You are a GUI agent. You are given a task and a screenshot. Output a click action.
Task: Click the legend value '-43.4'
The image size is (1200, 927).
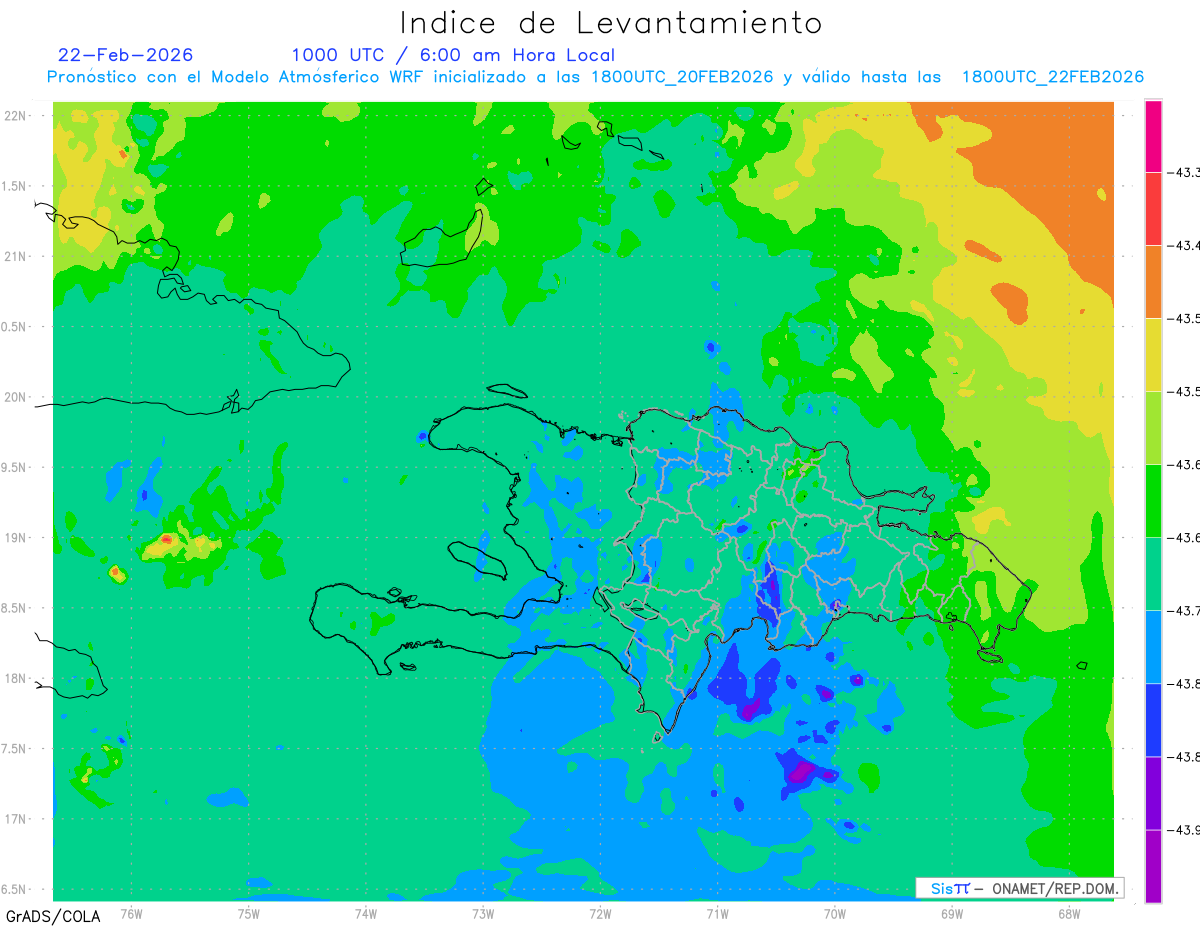click(1186, 246)
